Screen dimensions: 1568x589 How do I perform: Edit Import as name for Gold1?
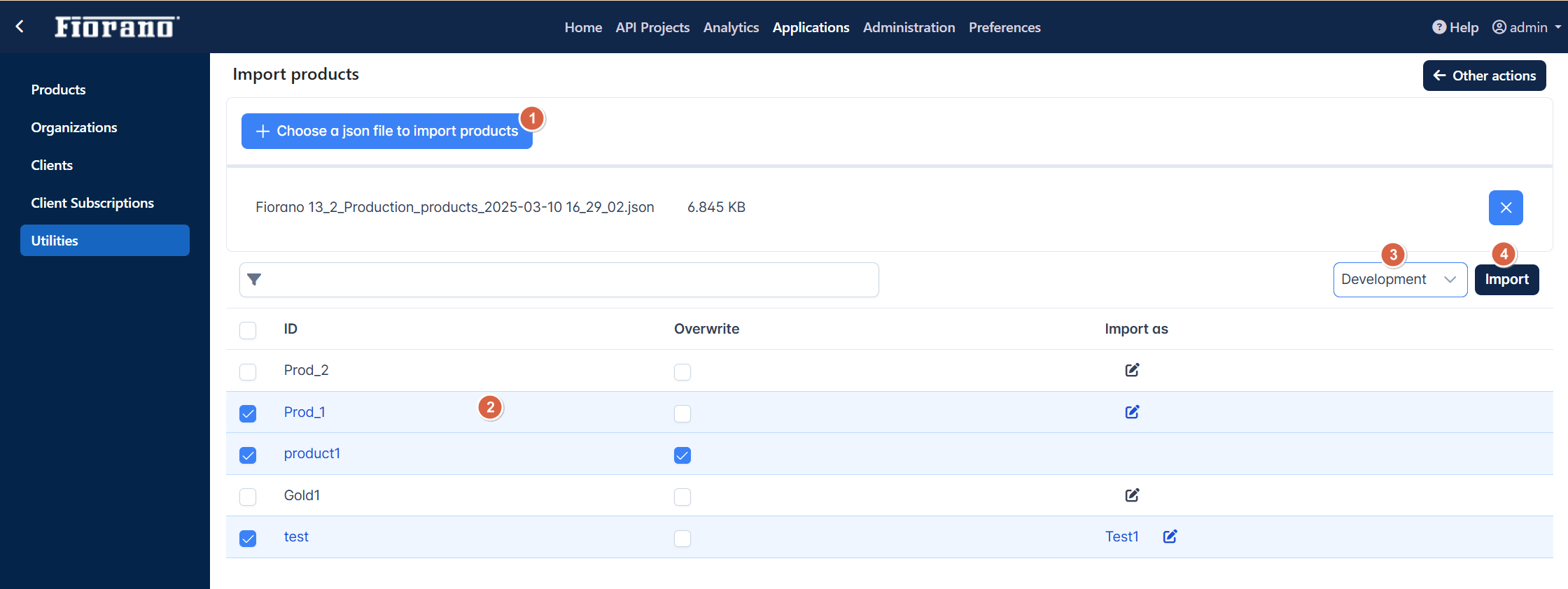click(x=1132, y=495)
